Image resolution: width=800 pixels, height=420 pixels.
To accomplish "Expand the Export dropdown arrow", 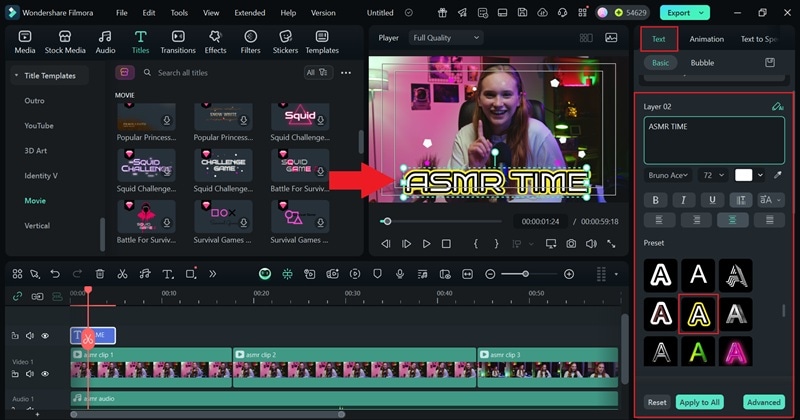I will (702, 13).
